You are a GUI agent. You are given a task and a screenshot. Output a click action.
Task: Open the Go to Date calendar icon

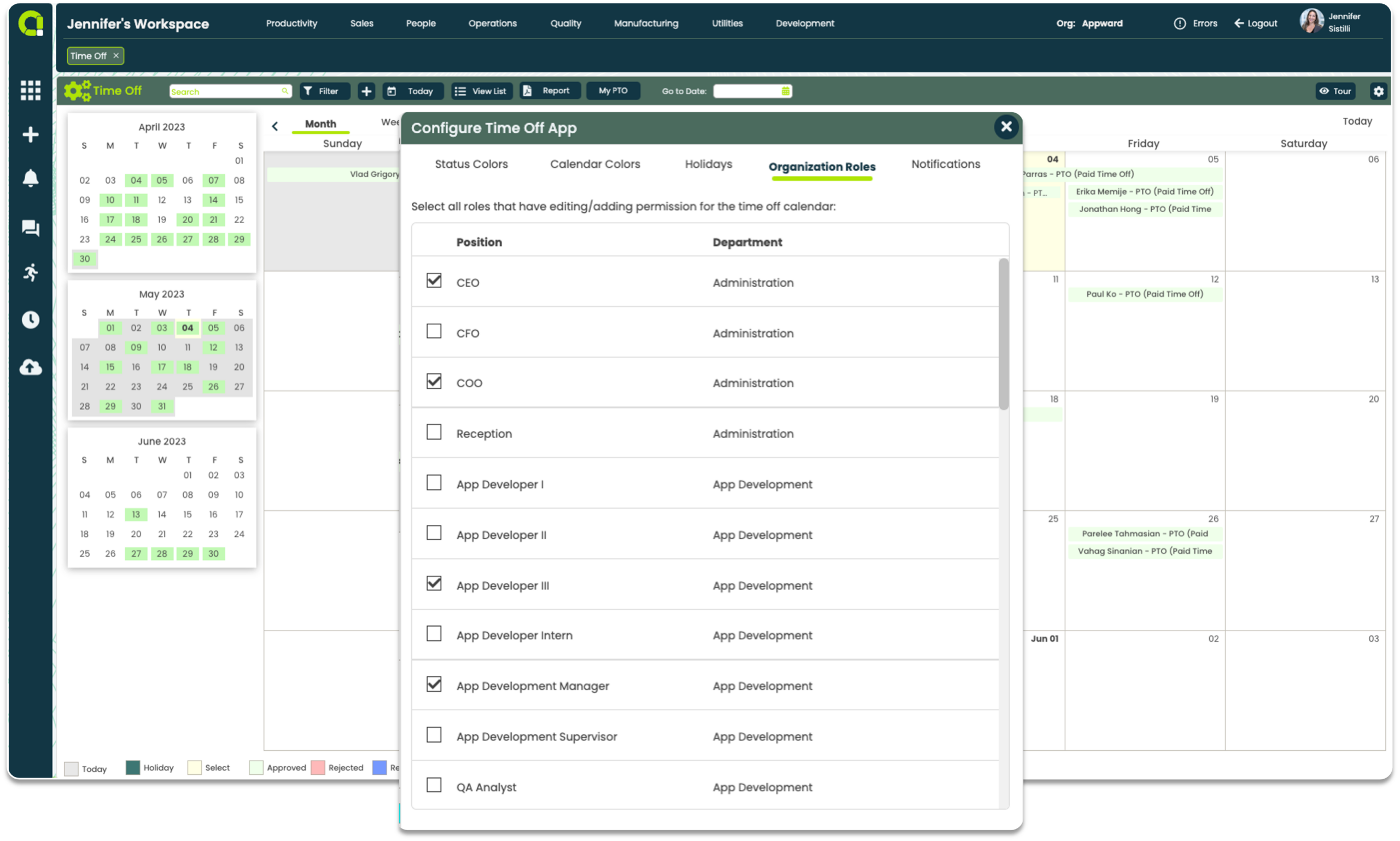pyautogui.click(x=785, y=91)
